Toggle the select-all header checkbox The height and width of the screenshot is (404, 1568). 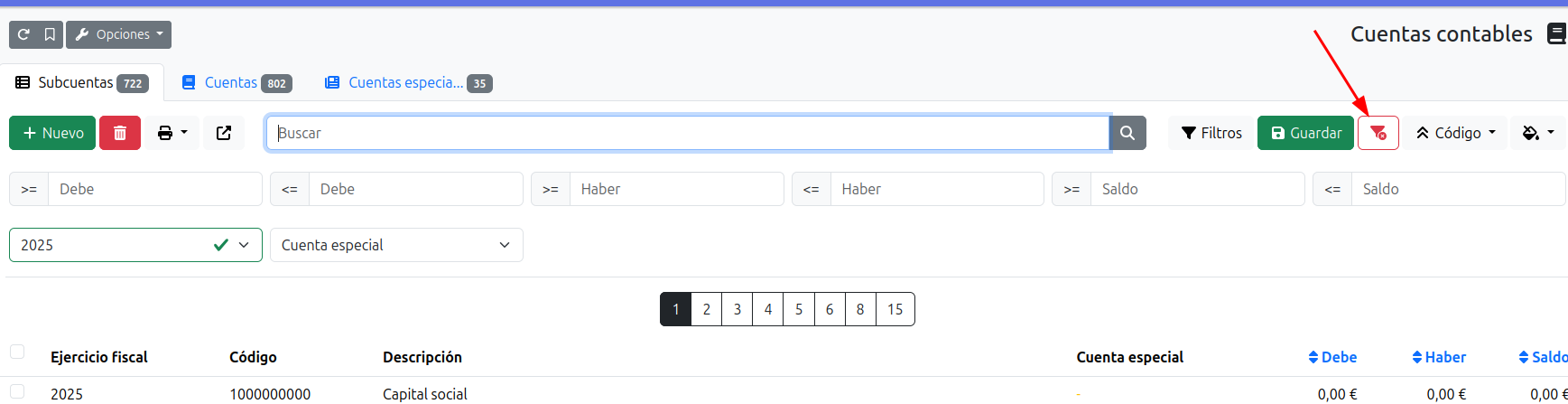17,352
